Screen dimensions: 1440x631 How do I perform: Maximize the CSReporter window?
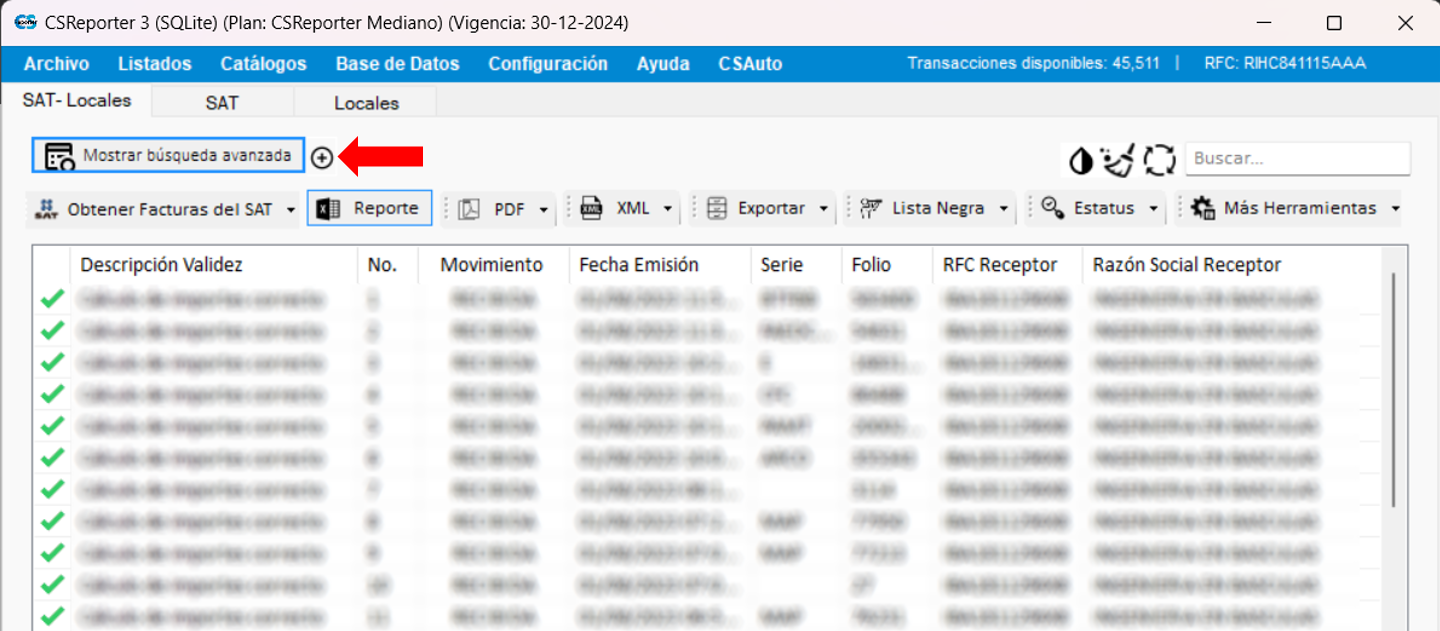coord(1334,23)
